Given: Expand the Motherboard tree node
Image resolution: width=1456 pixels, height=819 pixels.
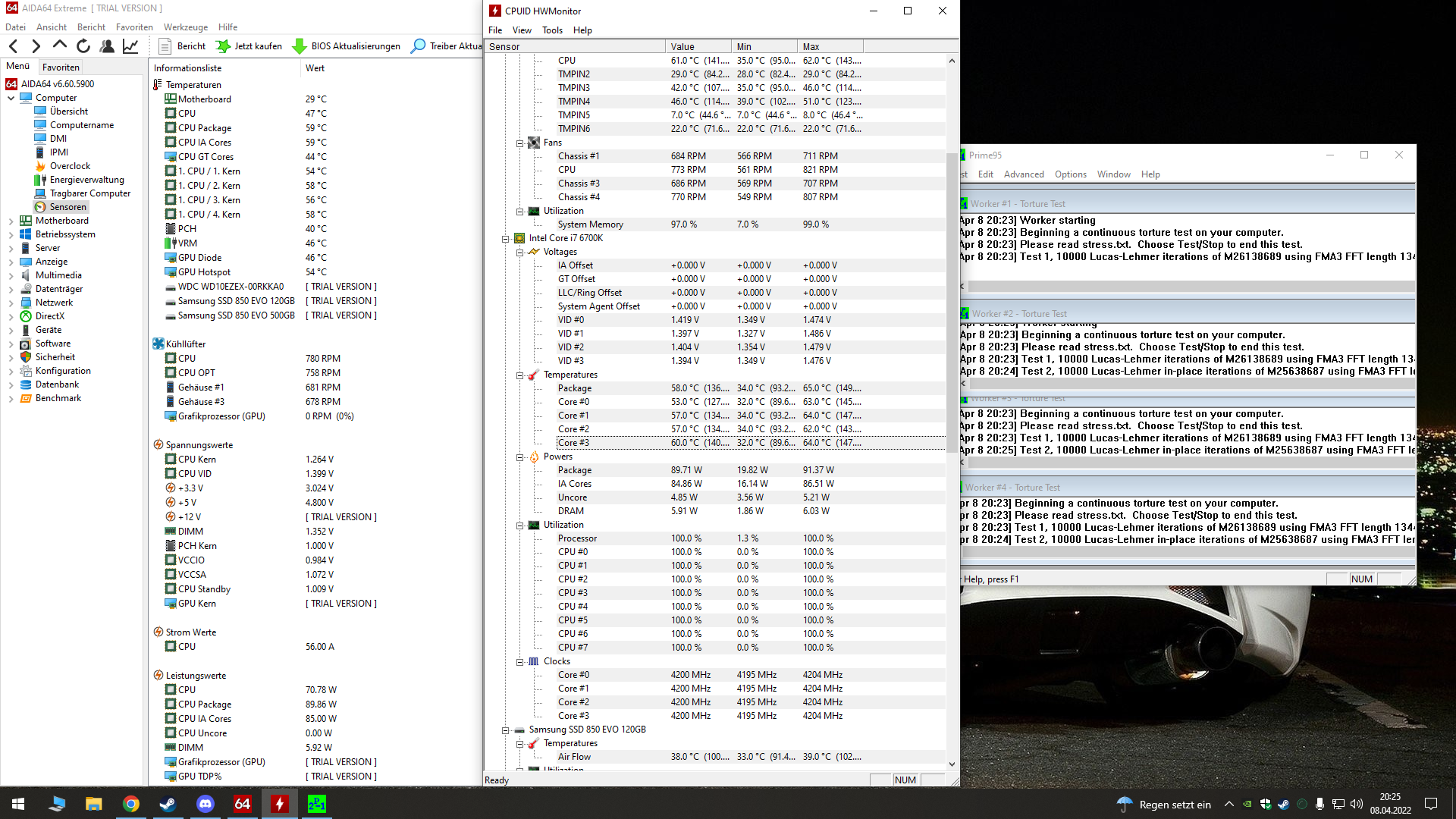Looking at the screenshot, I should tap(11, 221).
